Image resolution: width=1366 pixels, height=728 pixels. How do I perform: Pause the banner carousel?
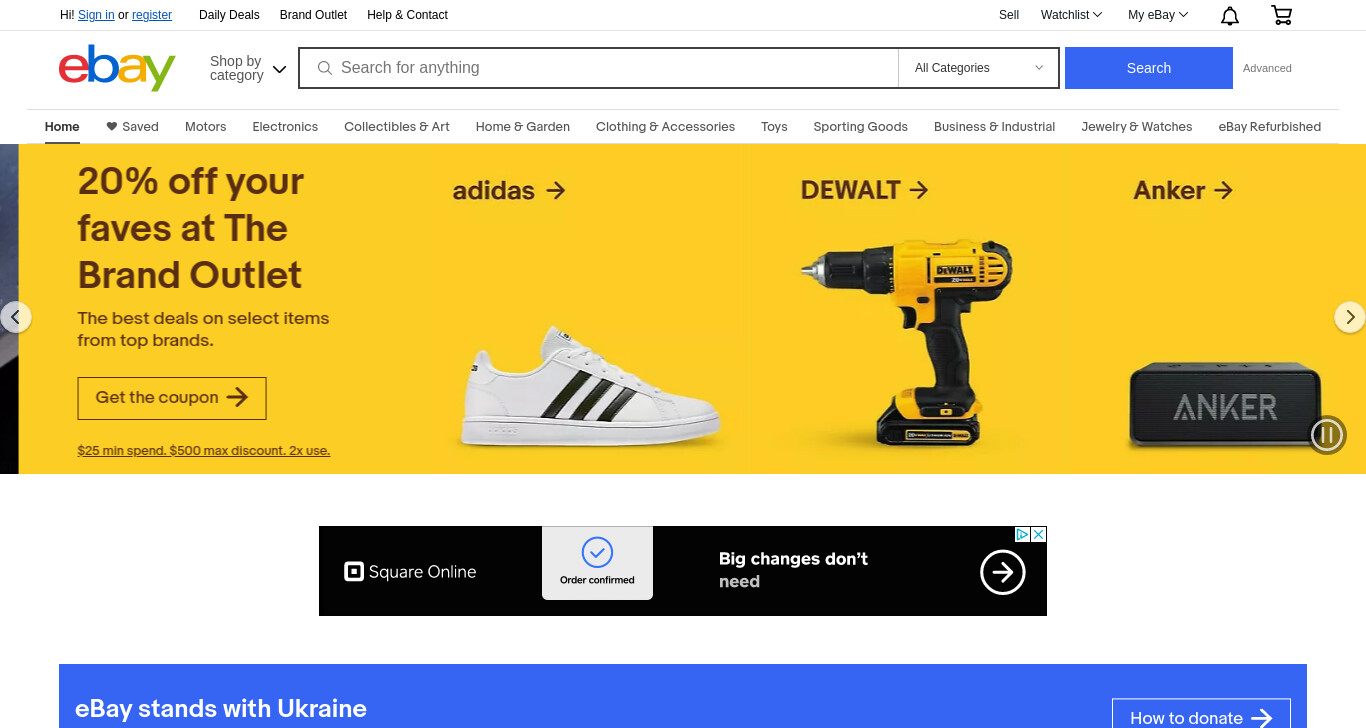[x=1328, y=434]
